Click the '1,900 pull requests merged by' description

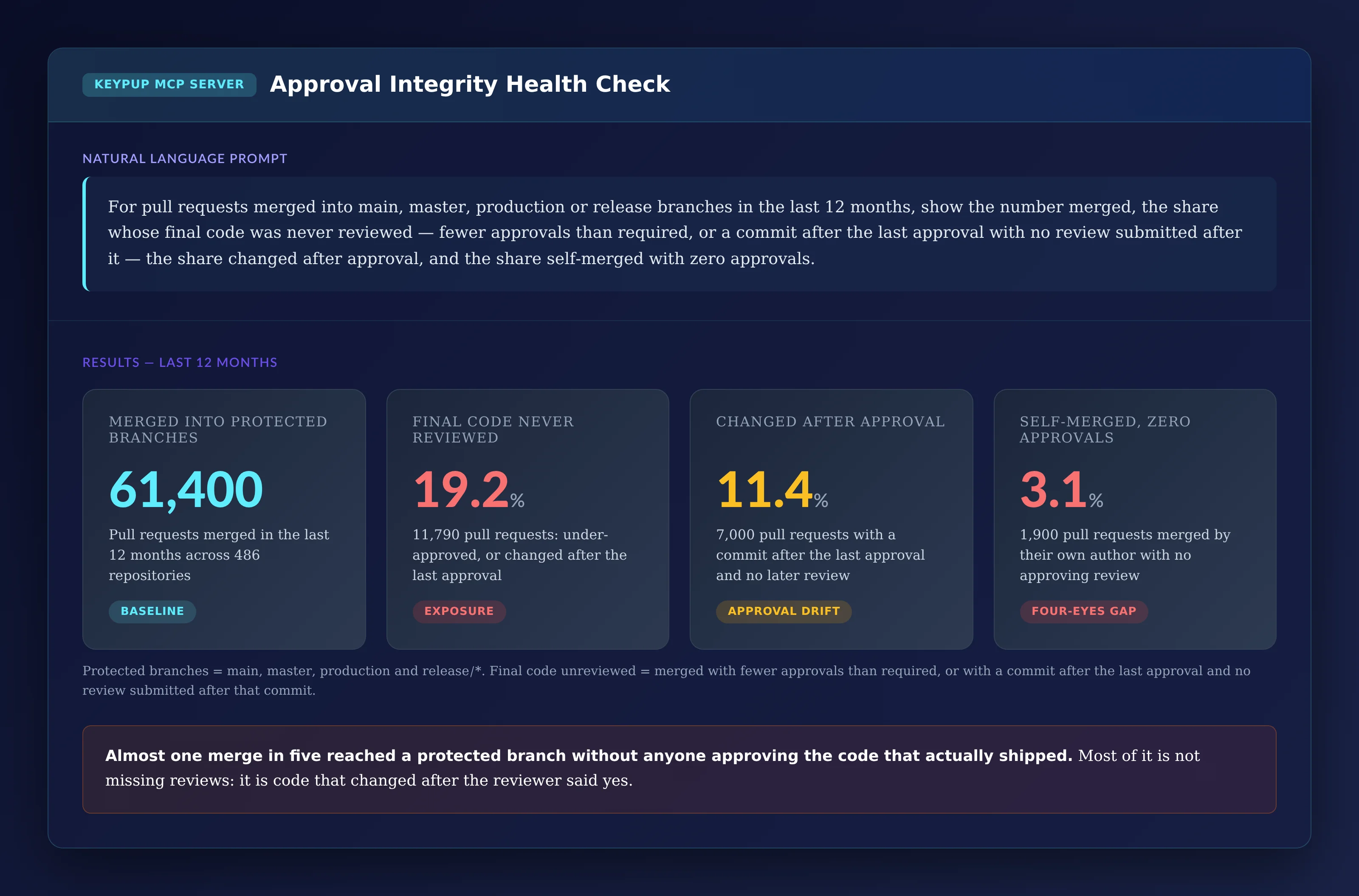1125,555
